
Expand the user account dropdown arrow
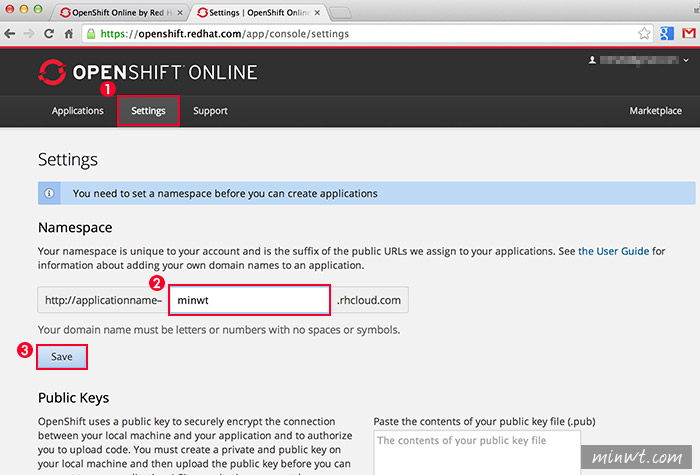(x=686, y=60)
